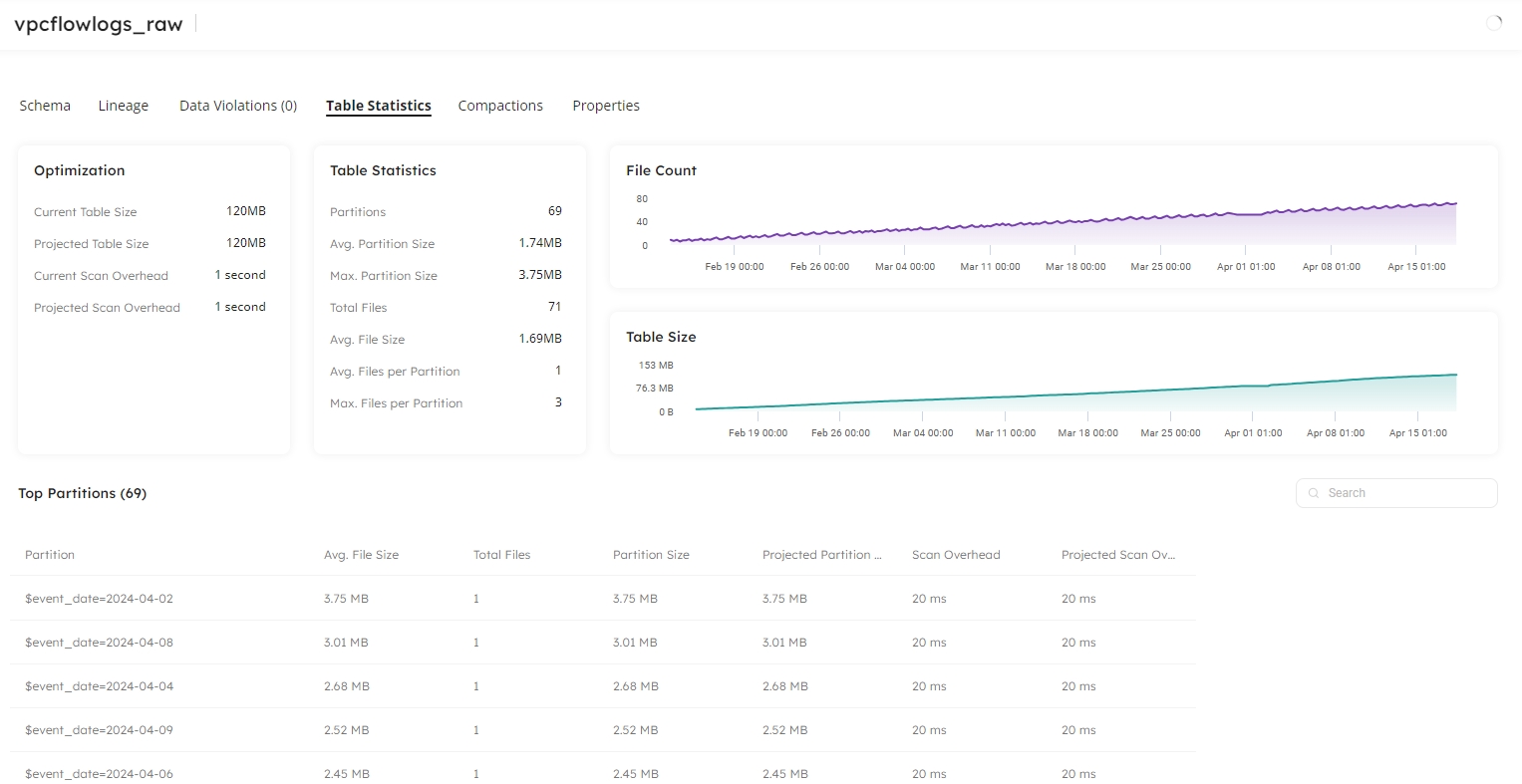Go to the Properties tab

606,106
